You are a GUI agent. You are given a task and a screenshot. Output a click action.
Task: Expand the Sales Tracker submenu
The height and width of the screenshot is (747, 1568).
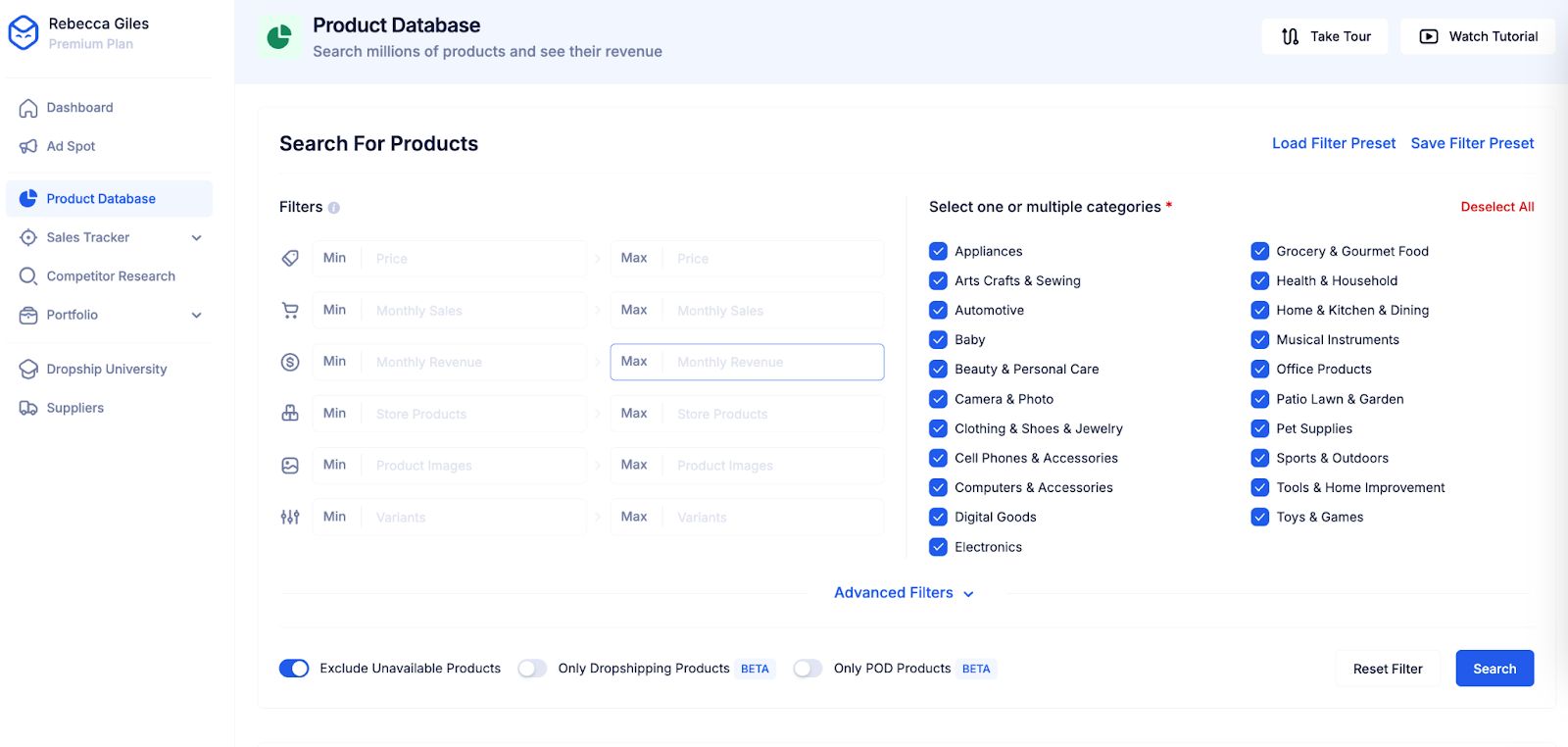point(196,237)
